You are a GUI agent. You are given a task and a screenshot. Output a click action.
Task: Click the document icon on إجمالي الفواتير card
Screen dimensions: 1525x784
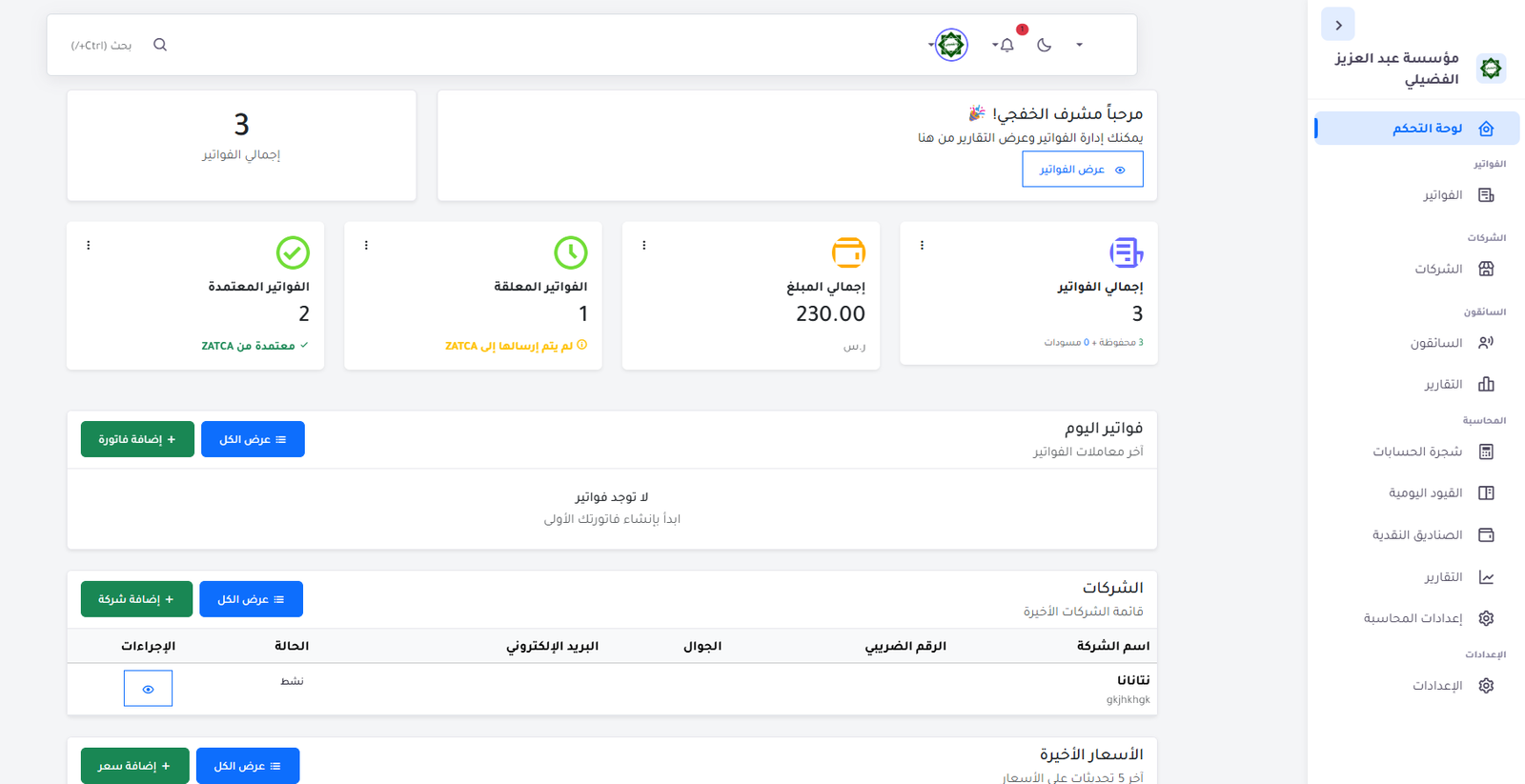coord(1126,252)
